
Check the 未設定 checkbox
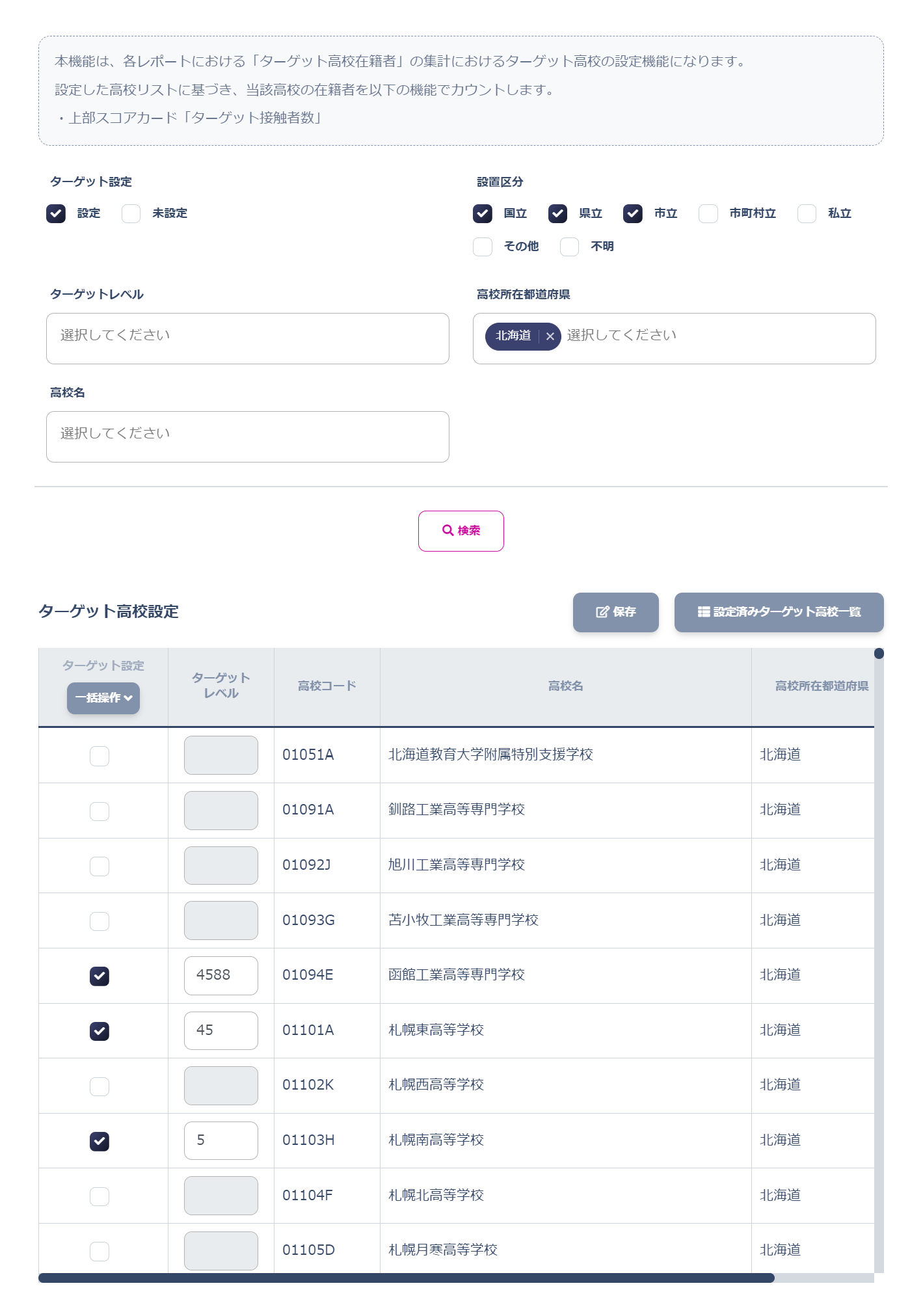pyautogui.click(x=131, y=213)
